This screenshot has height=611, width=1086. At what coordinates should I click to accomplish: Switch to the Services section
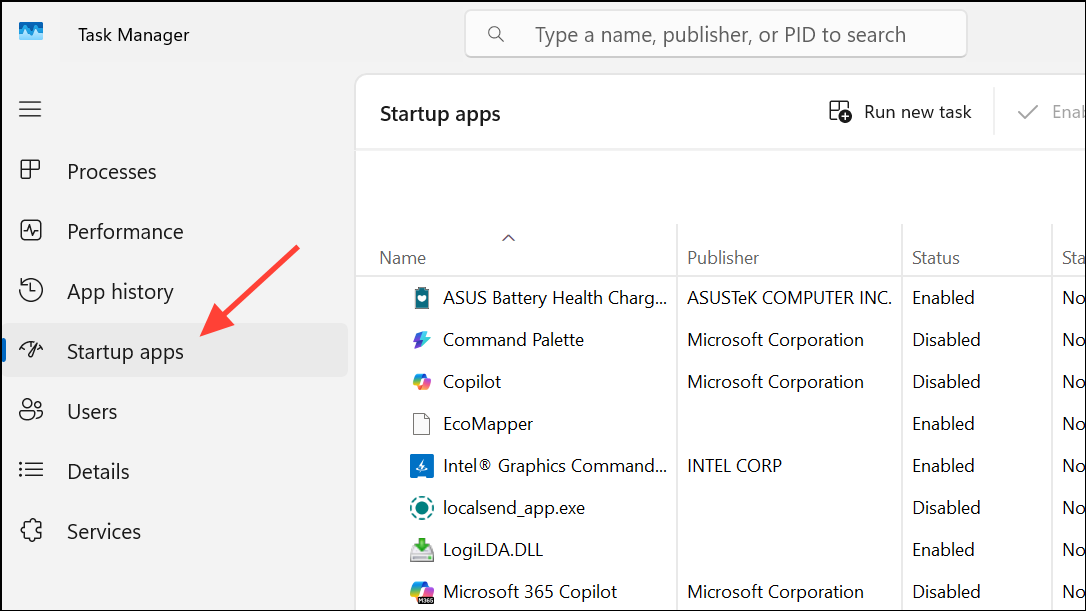click(103, 531)
